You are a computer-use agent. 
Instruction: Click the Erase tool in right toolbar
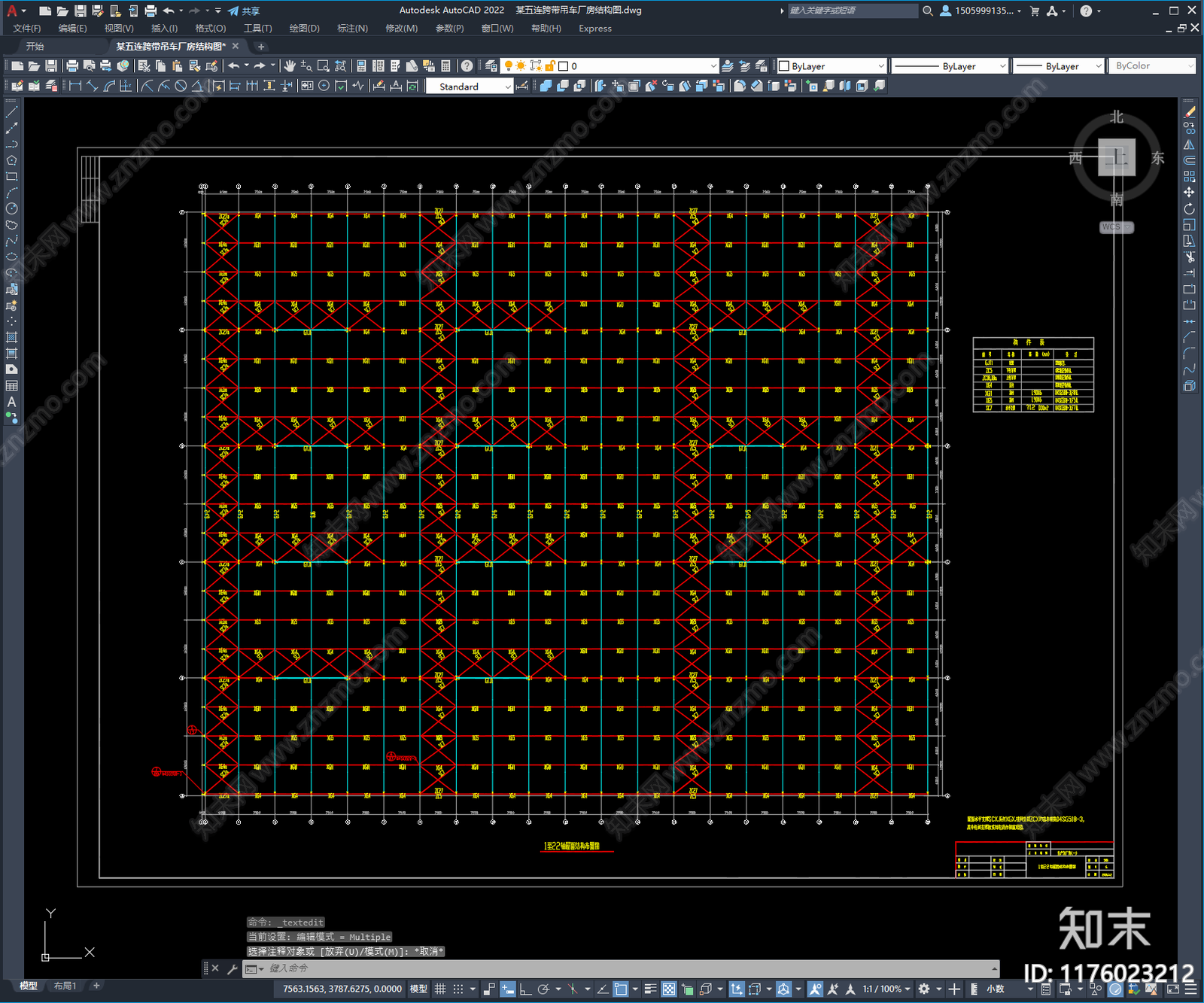1189,112
